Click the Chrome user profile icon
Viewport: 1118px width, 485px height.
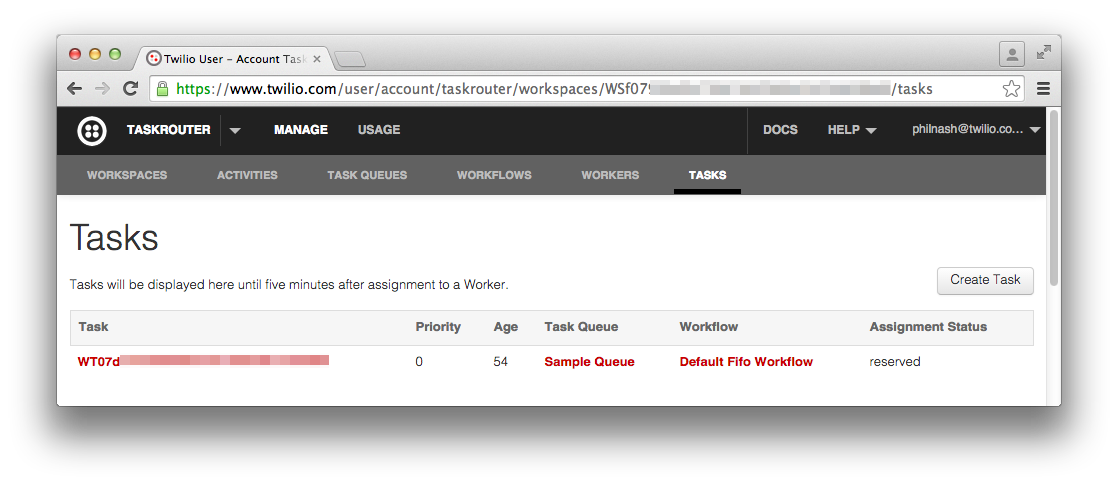(x=1012, y=53)
